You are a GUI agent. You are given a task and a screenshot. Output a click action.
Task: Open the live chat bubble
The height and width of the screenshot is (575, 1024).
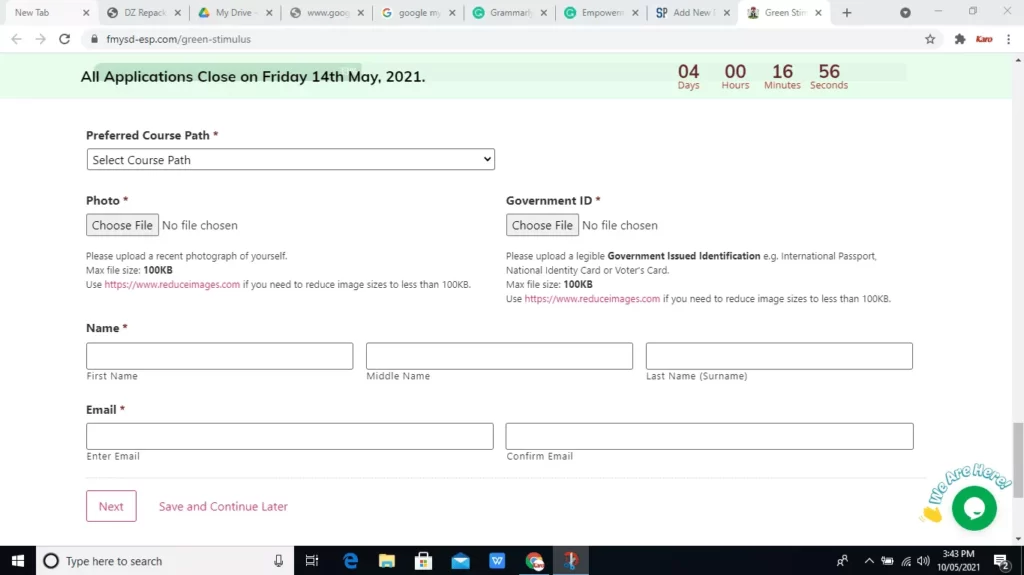pos(974,508)
